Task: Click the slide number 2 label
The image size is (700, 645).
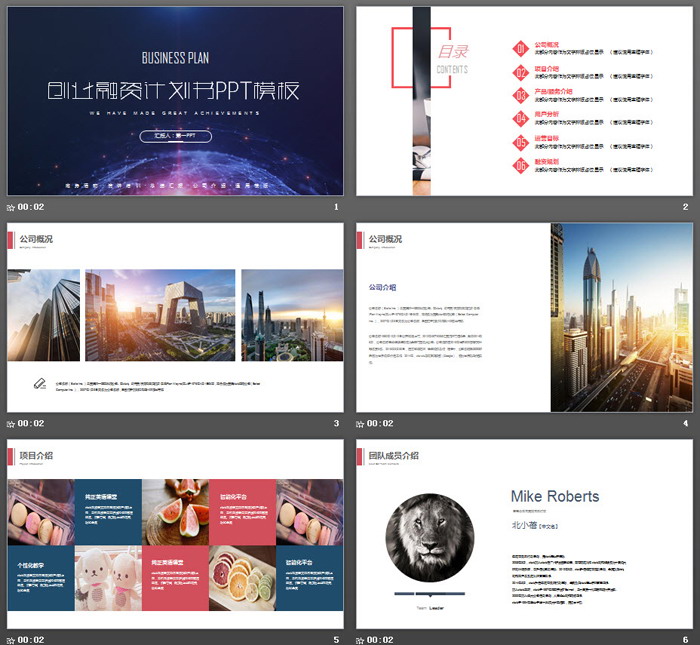Action: (685, 207)
